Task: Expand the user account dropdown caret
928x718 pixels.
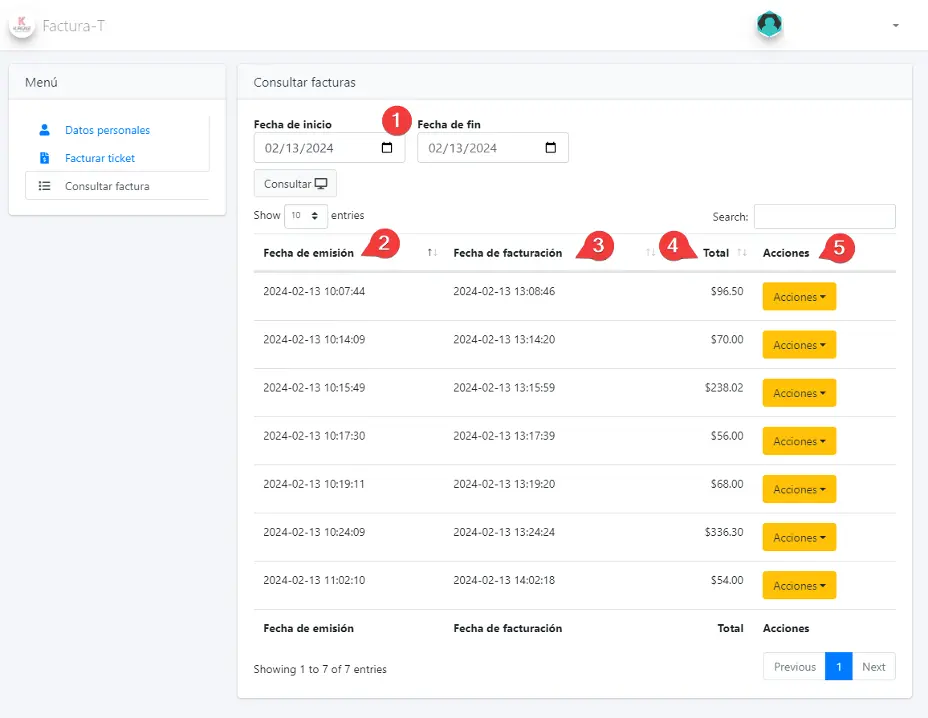Action: pyautogui.click(x=895, y=25)
